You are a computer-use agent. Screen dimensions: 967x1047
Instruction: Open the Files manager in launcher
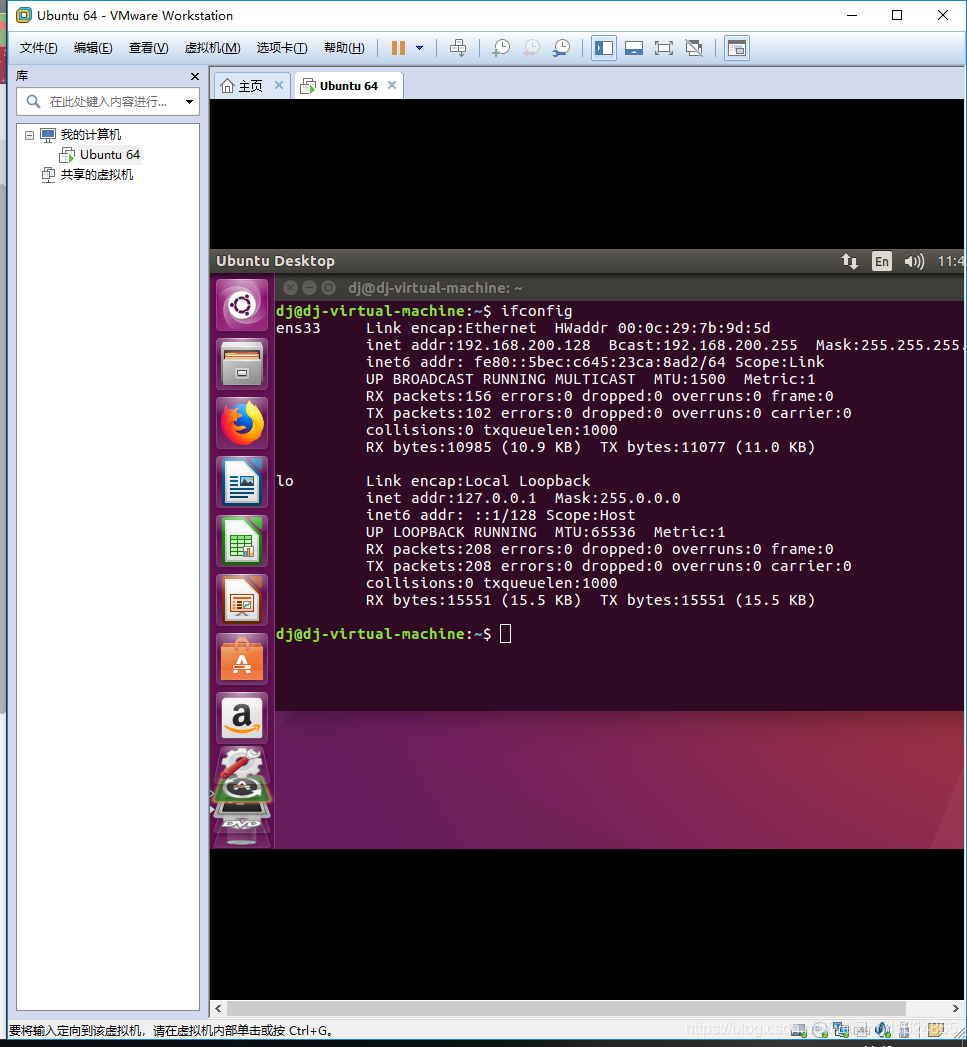click(242, 364)
